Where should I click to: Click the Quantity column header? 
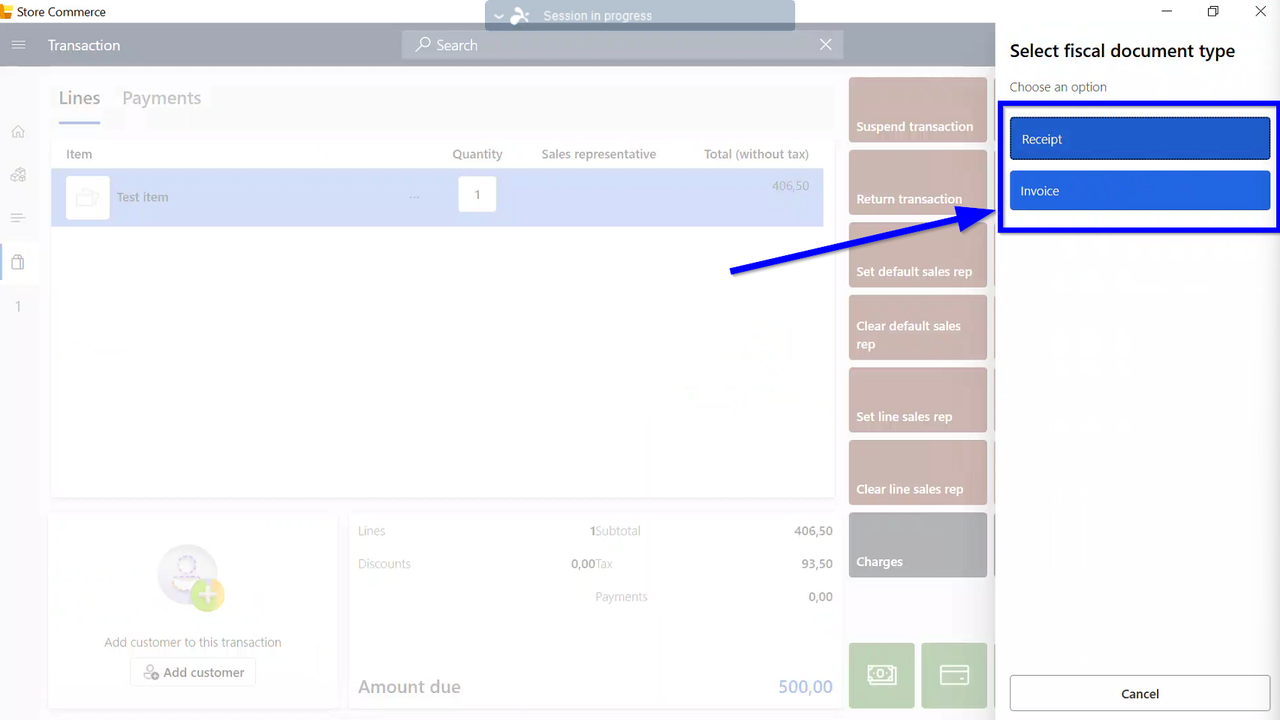[x=477, y=154]
